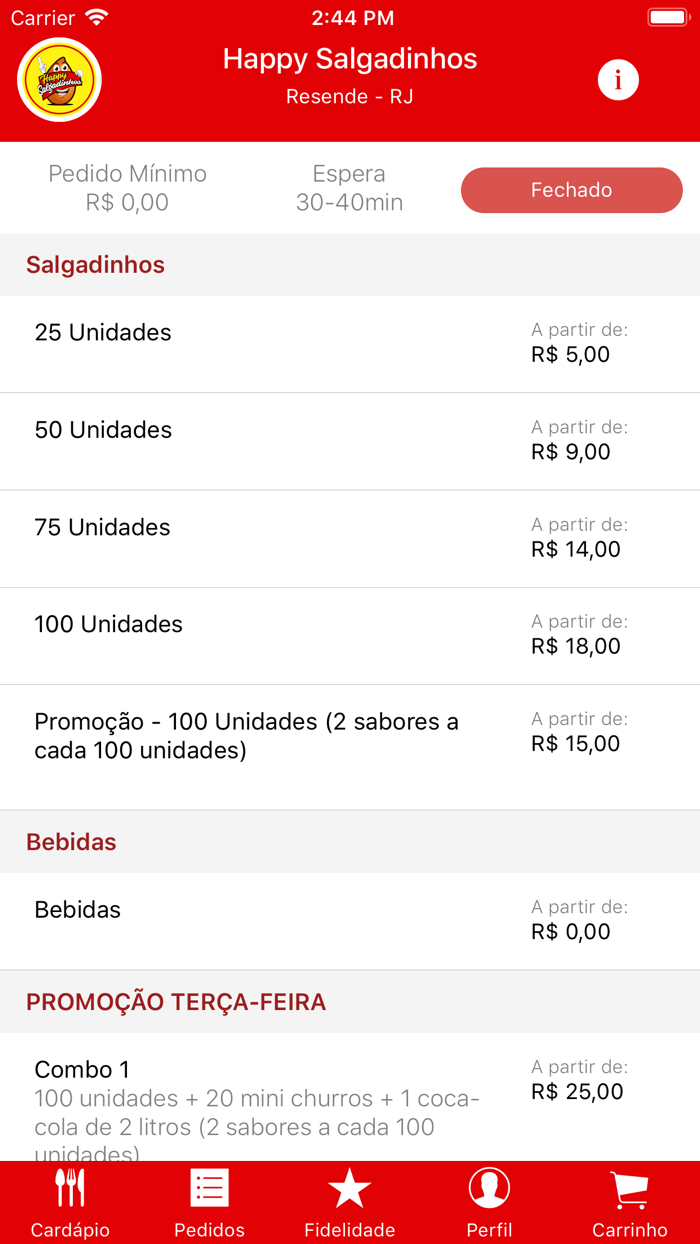Tap the restaurant info icon
This screenshot has height=1244, width=700.
tap(618, 80)
